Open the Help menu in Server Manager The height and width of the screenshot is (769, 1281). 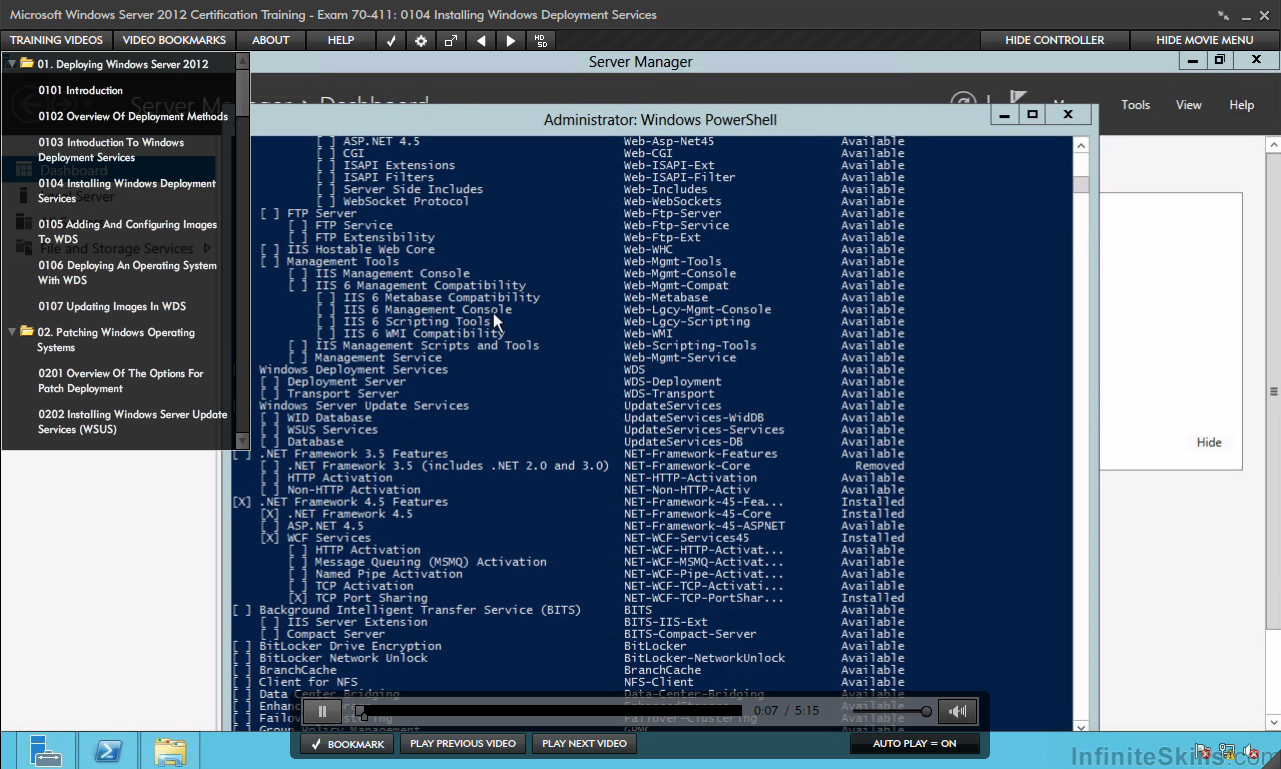1242,105
